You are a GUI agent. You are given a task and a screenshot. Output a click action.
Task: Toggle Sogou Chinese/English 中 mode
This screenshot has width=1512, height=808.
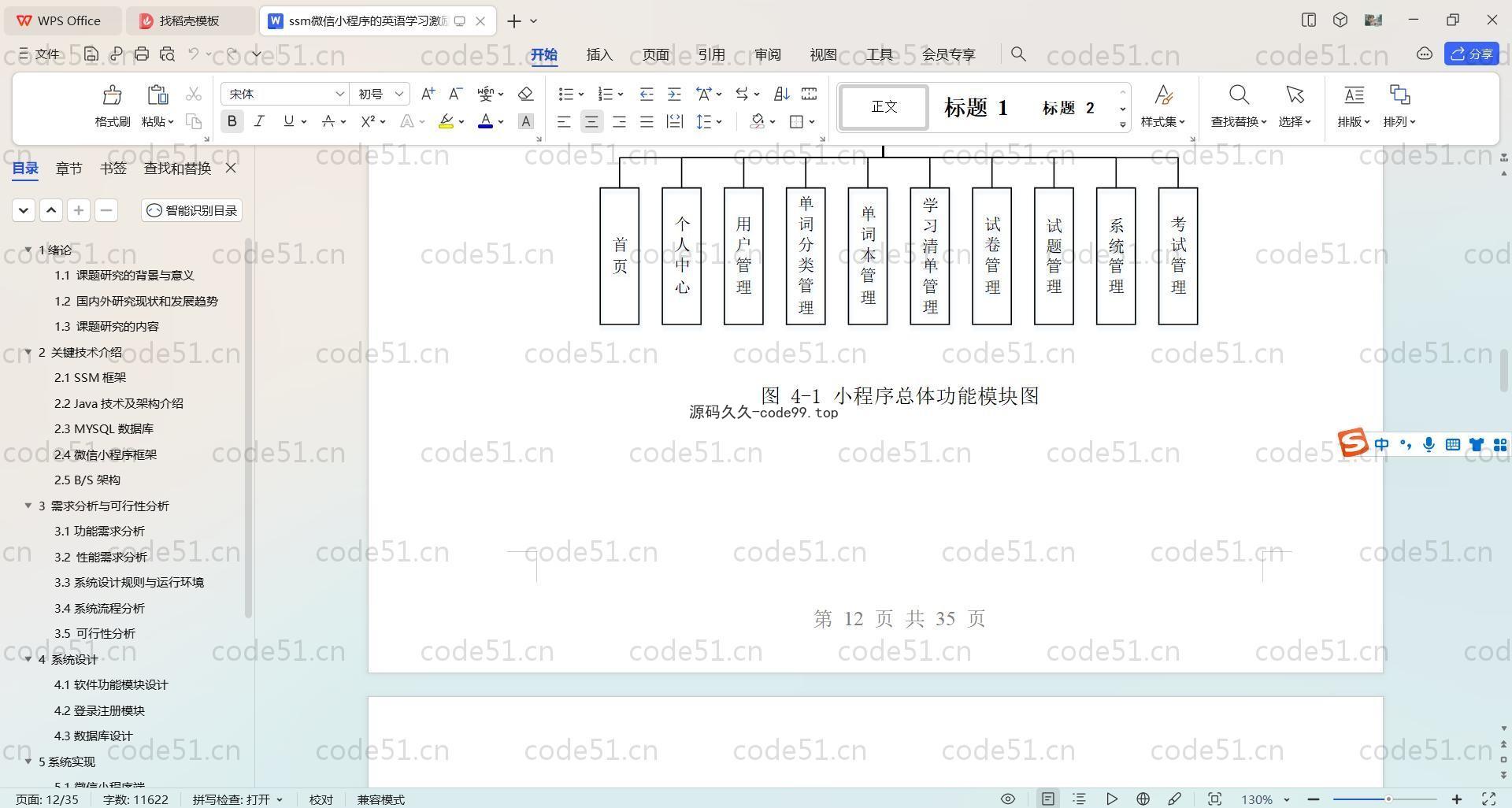click(x=1382, y=445)
